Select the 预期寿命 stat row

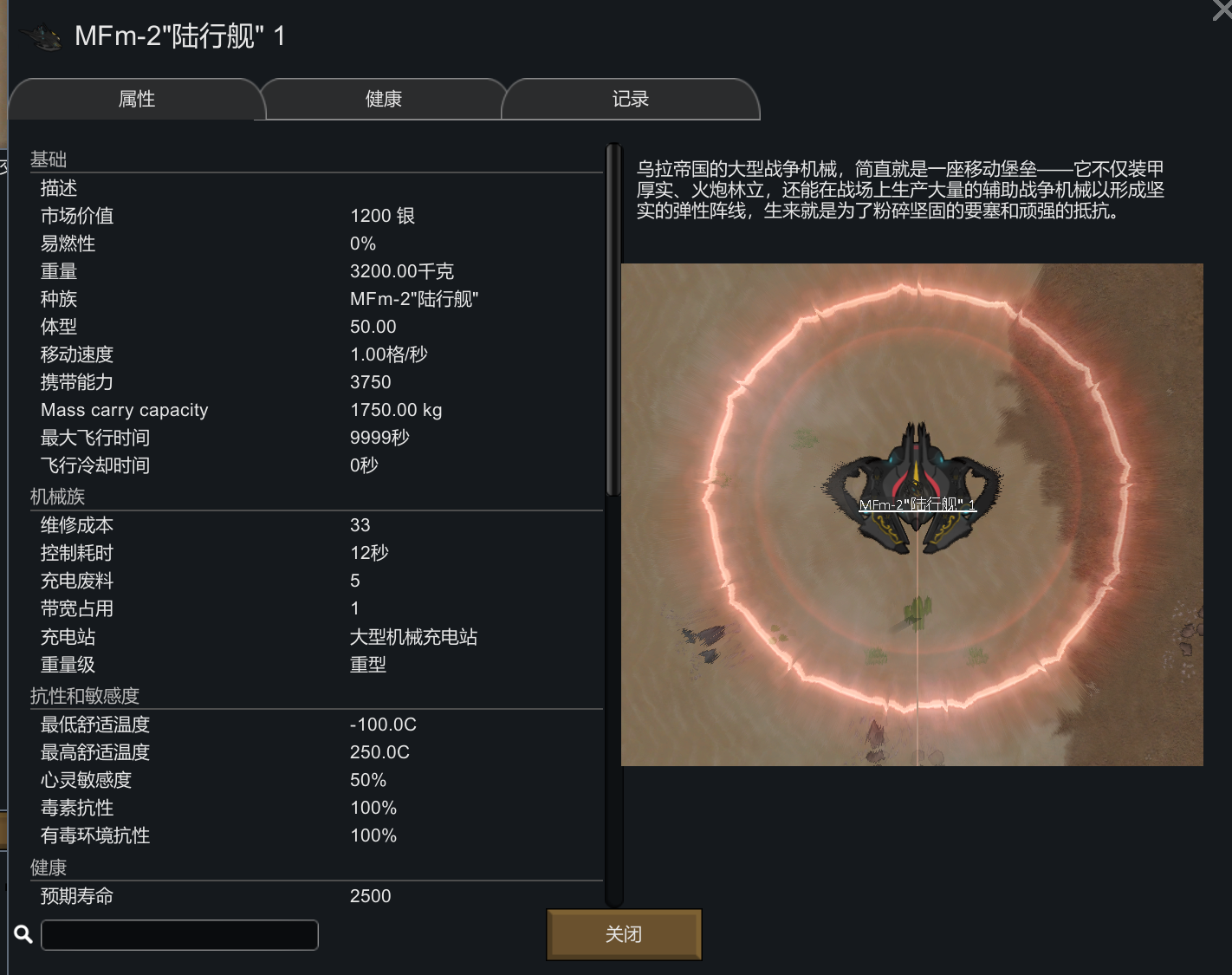point(316,896)
